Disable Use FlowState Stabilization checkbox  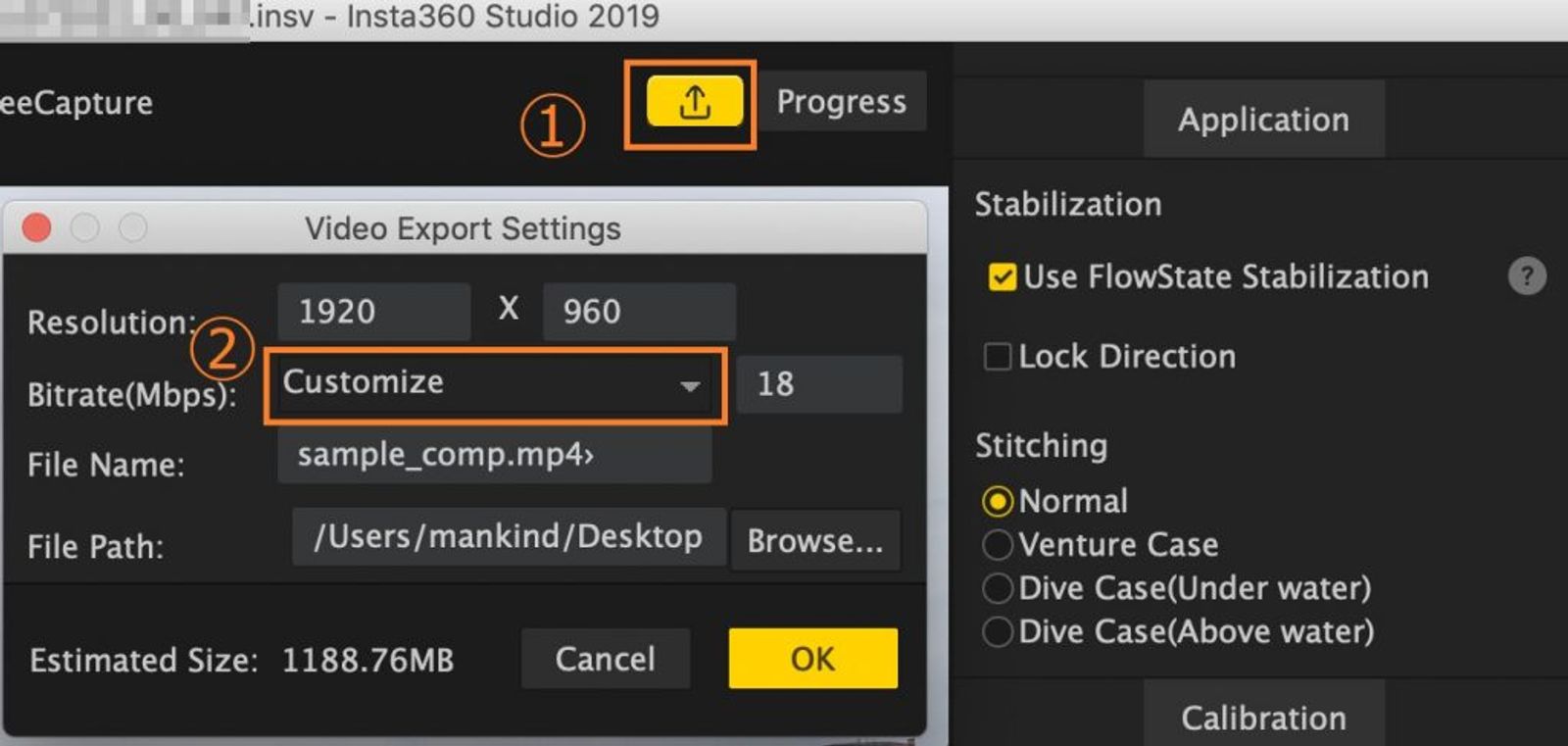[1002, 277]
